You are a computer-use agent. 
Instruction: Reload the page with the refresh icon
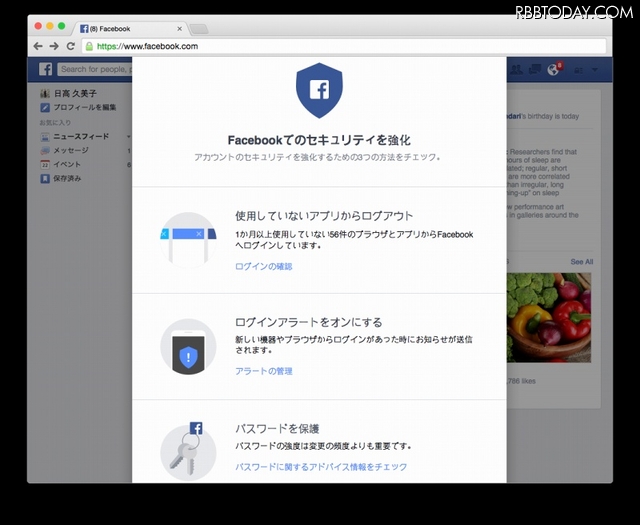pyautogui.click(x=70, y=46)
